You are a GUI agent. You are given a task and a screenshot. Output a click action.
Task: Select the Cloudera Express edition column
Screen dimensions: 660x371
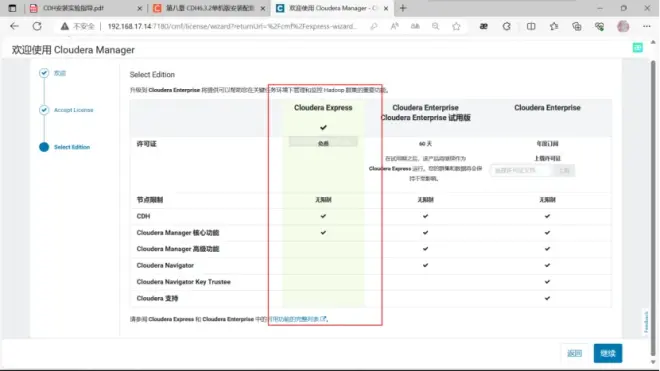(x=323, y=108)
